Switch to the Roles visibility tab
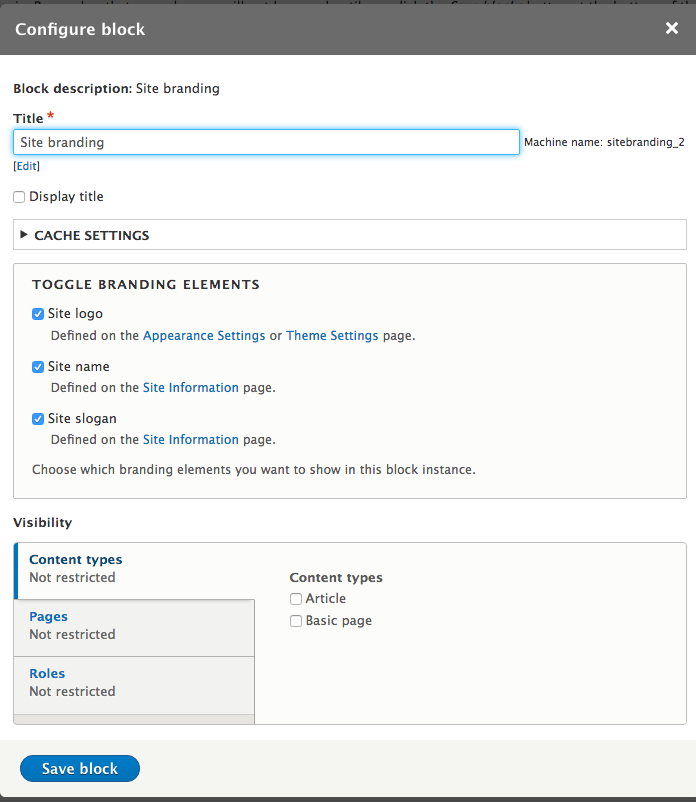Viewport: 696px width, 802px height. (47, 673)
